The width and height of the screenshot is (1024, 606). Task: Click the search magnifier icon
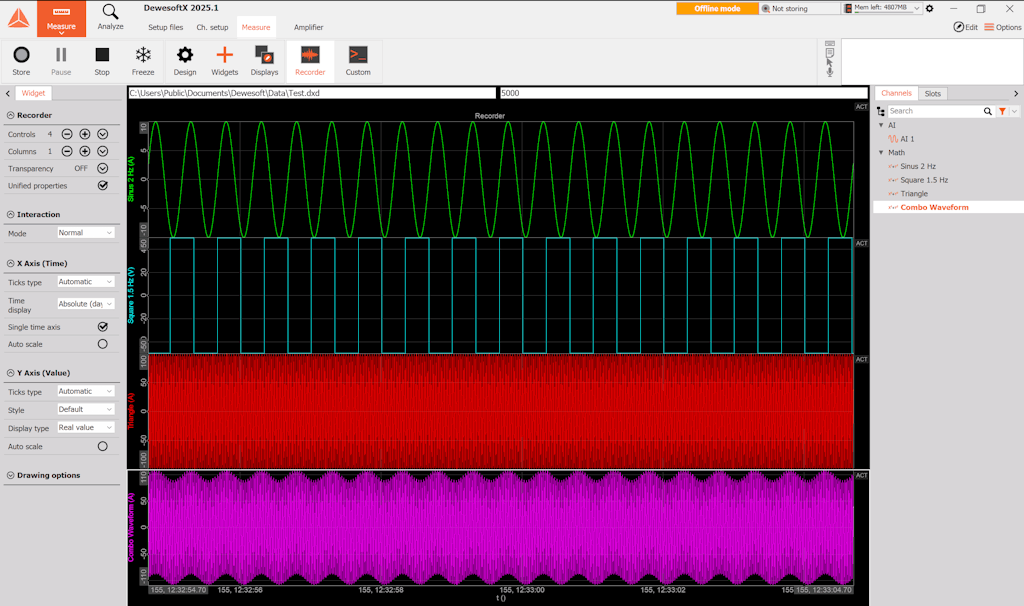[x=987, y=112]
